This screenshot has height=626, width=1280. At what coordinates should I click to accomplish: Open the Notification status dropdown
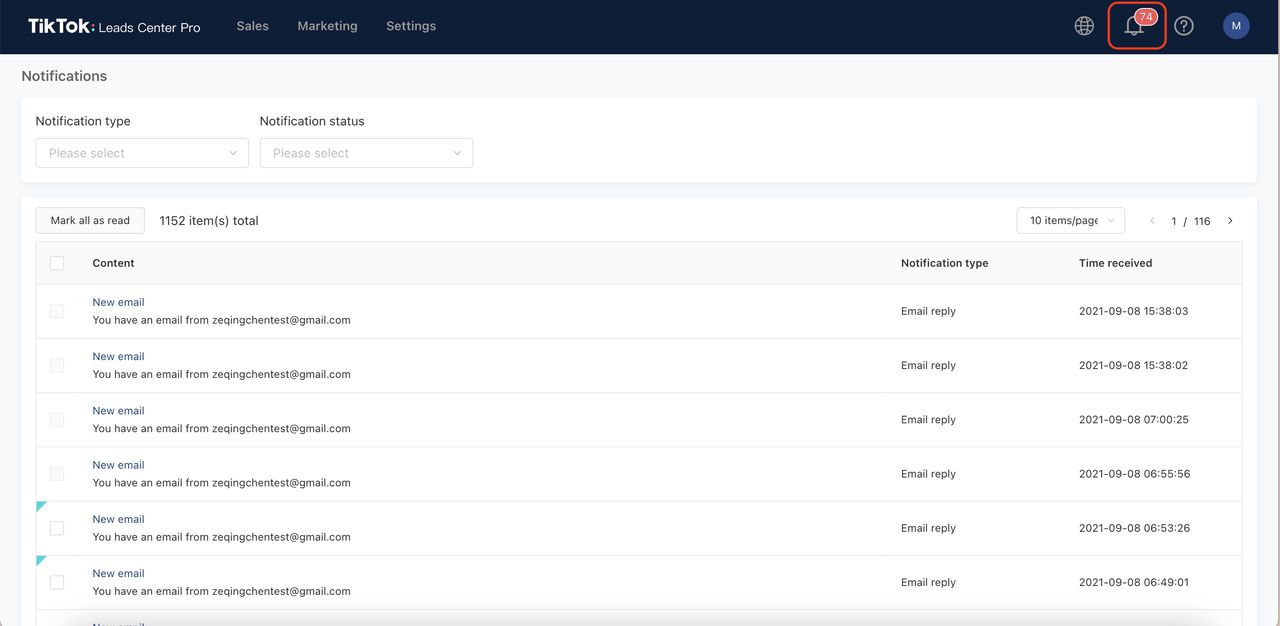pyautogui.click(x=366, y=152)
